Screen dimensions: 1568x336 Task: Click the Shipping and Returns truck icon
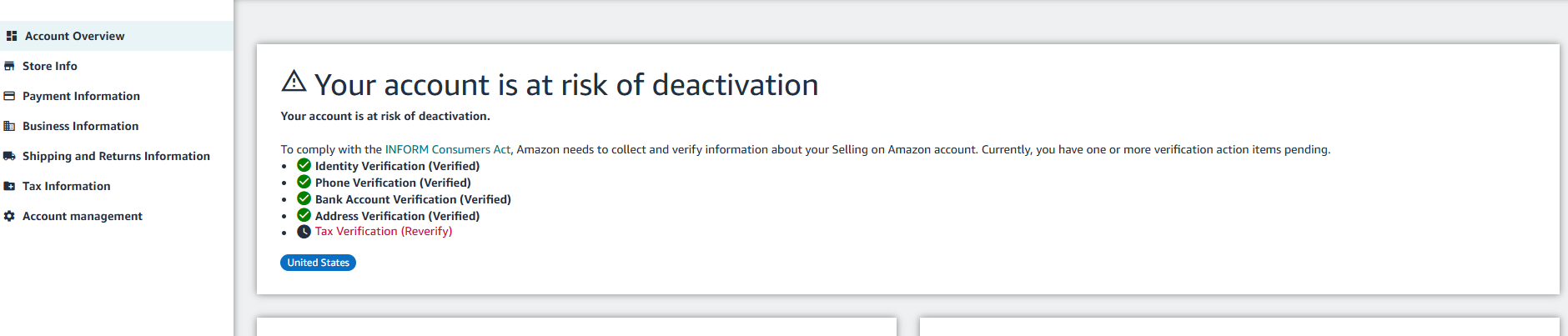9,156
